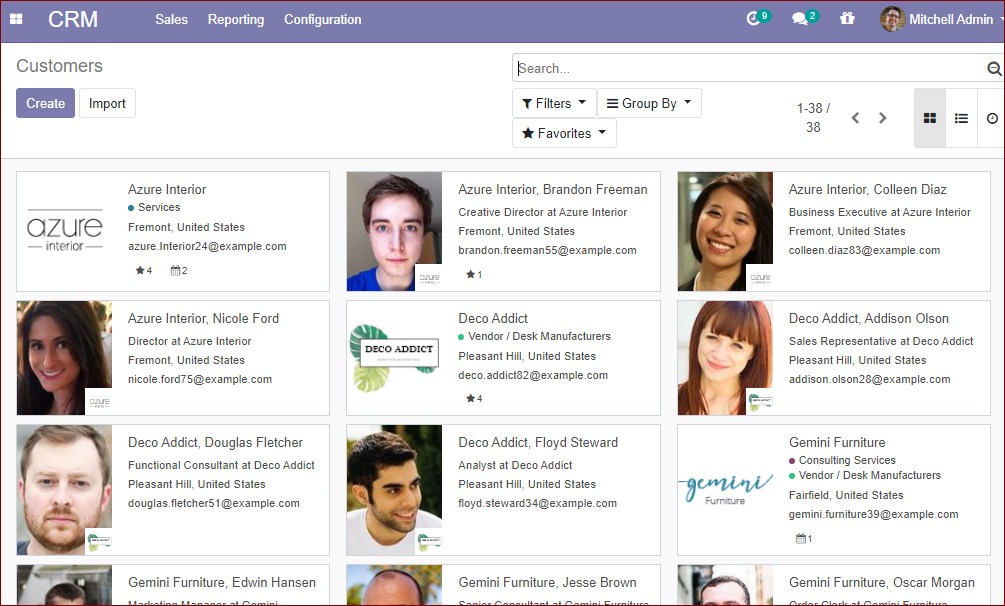The height and width of the screenshot is (606, 1005).
Task: Open the Reporting menu
Action: tap(236, 19)
